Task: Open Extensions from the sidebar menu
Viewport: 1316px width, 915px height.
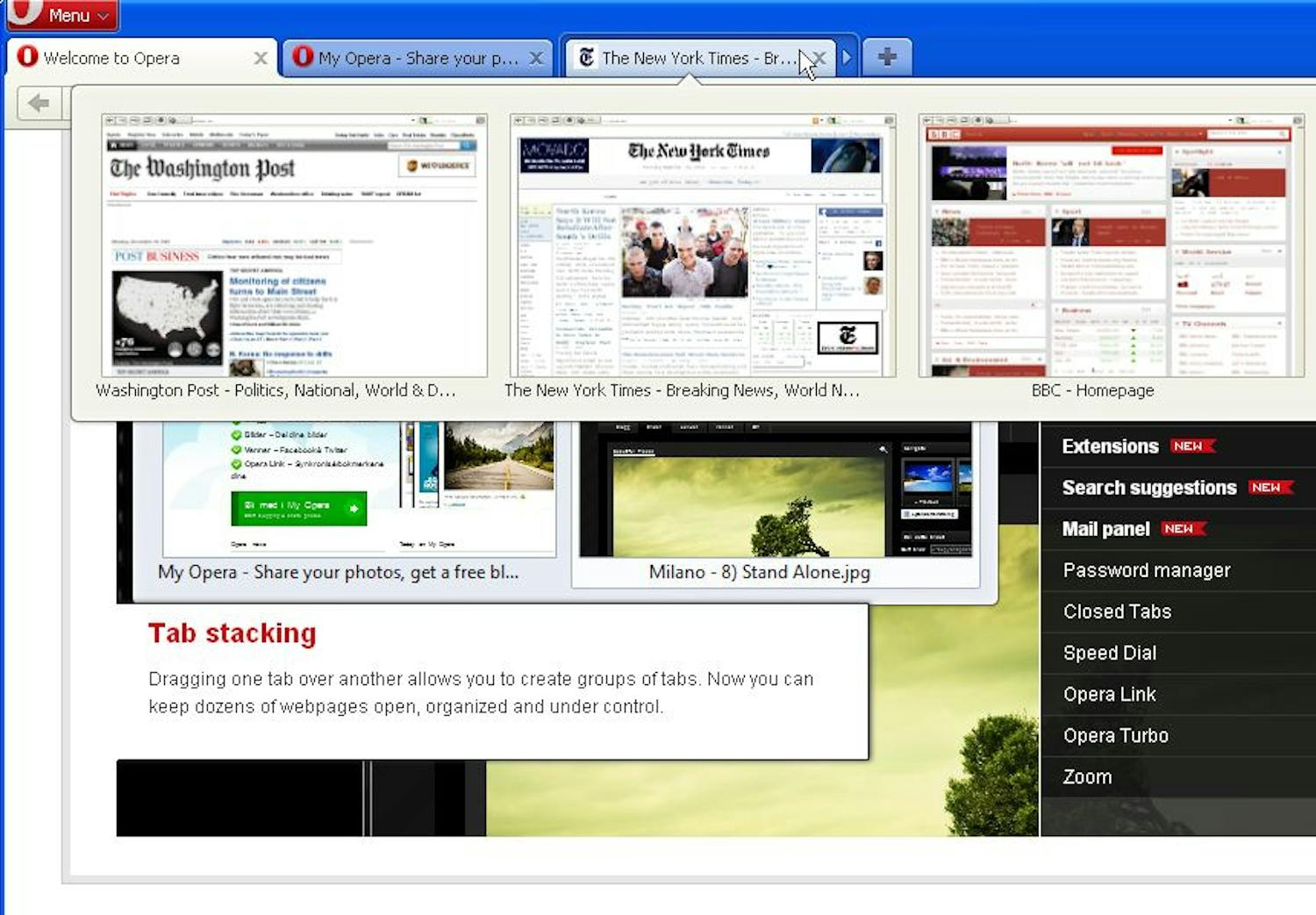Action: click(1111, 446)
